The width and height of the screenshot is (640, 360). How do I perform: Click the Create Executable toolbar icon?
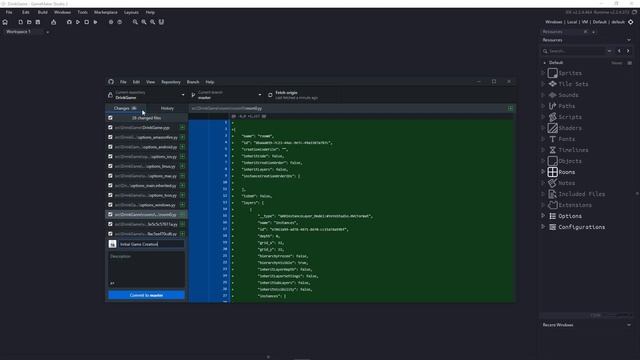[x=53, y=22]
